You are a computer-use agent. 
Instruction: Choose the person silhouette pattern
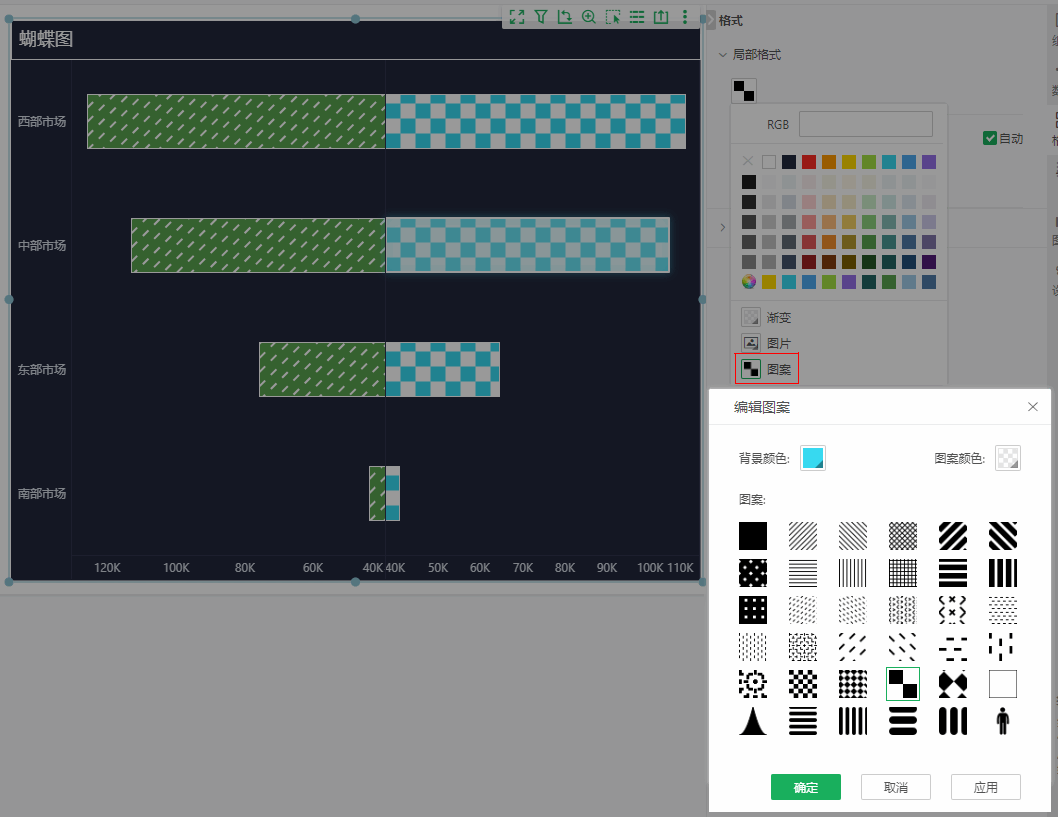[1003, 721]
